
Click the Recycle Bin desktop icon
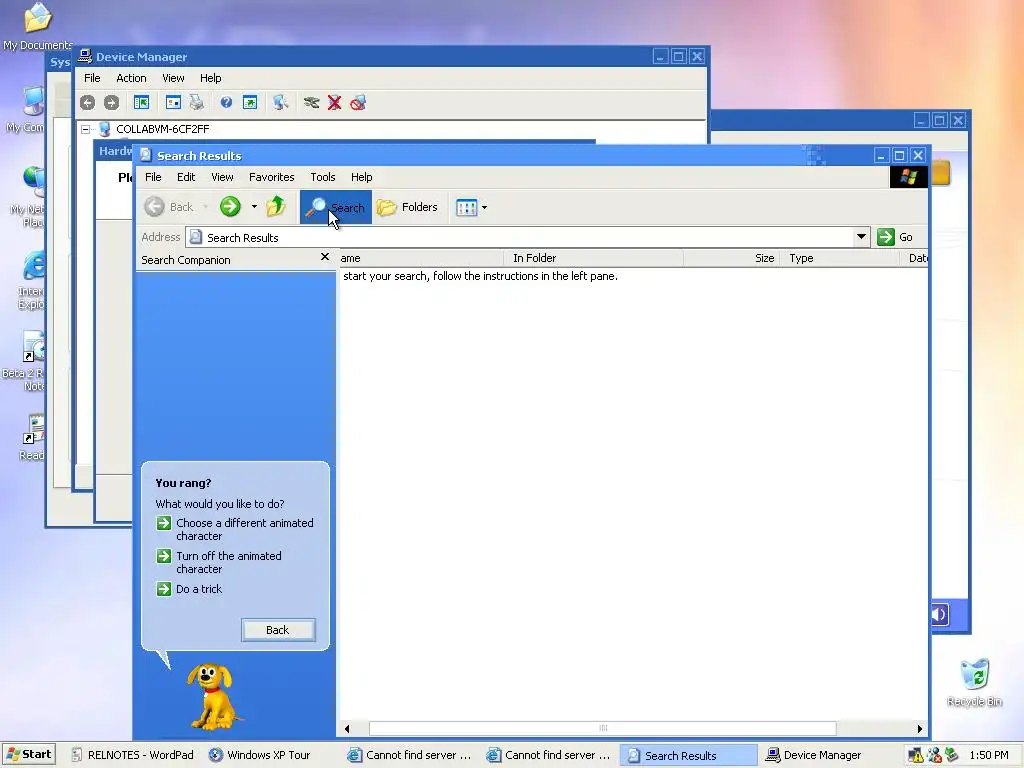click(x=974, y=682)
